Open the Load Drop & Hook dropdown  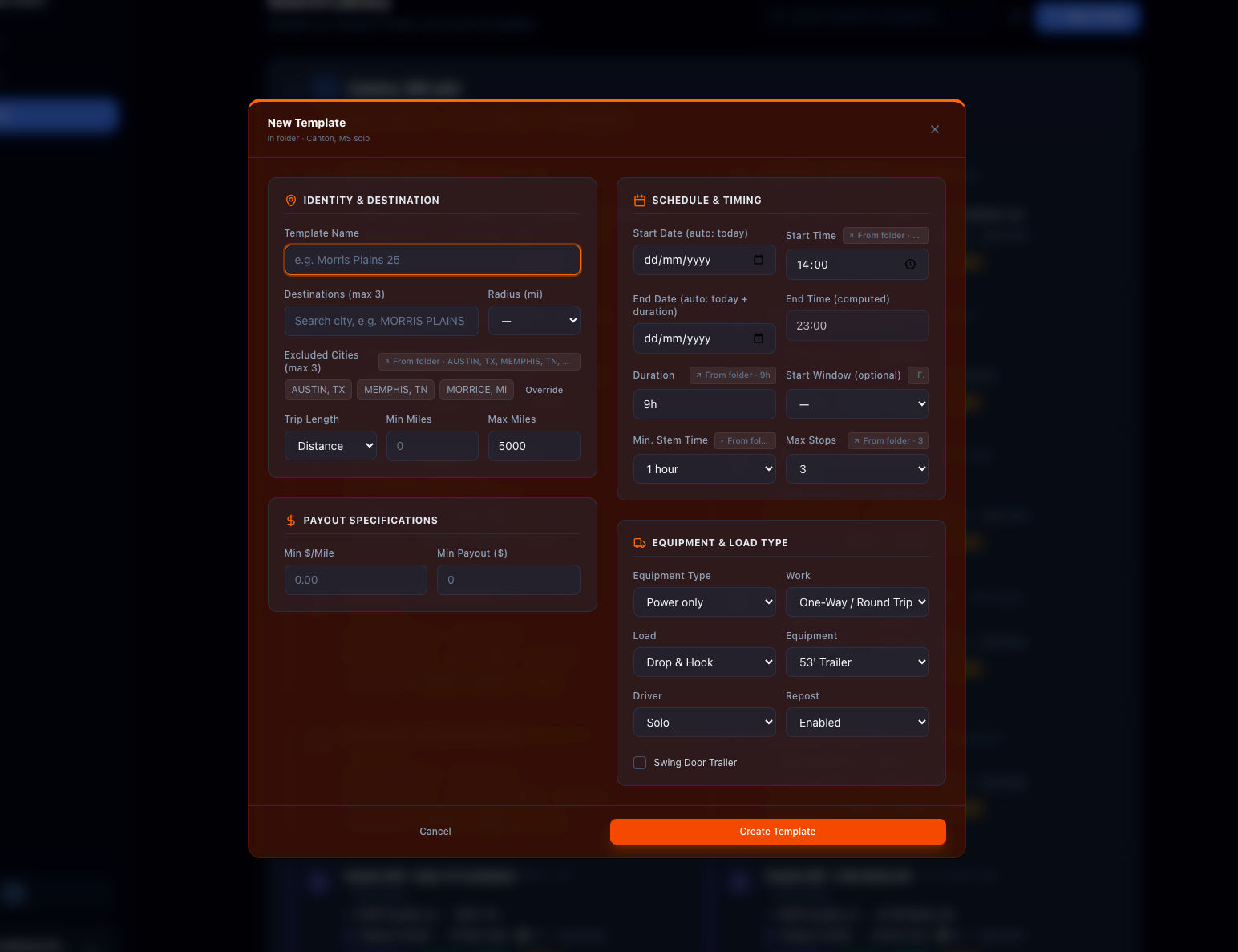(704, 662)
